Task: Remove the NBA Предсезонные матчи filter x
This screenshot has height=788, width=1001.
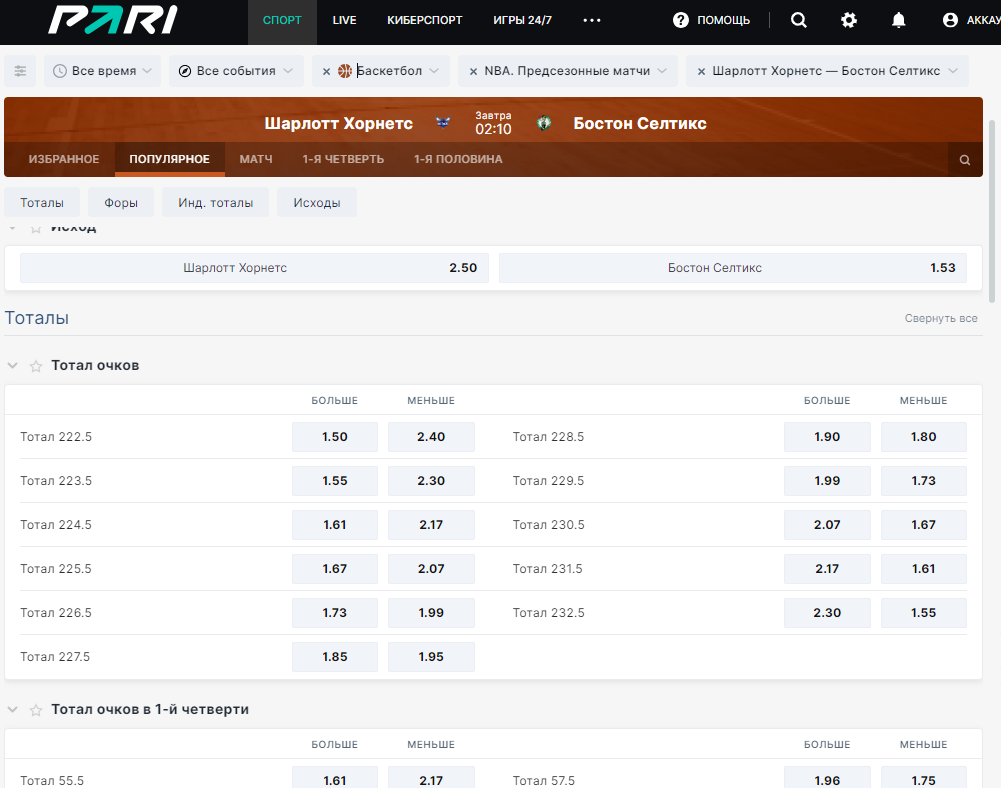Action: (x=473, y=72)
